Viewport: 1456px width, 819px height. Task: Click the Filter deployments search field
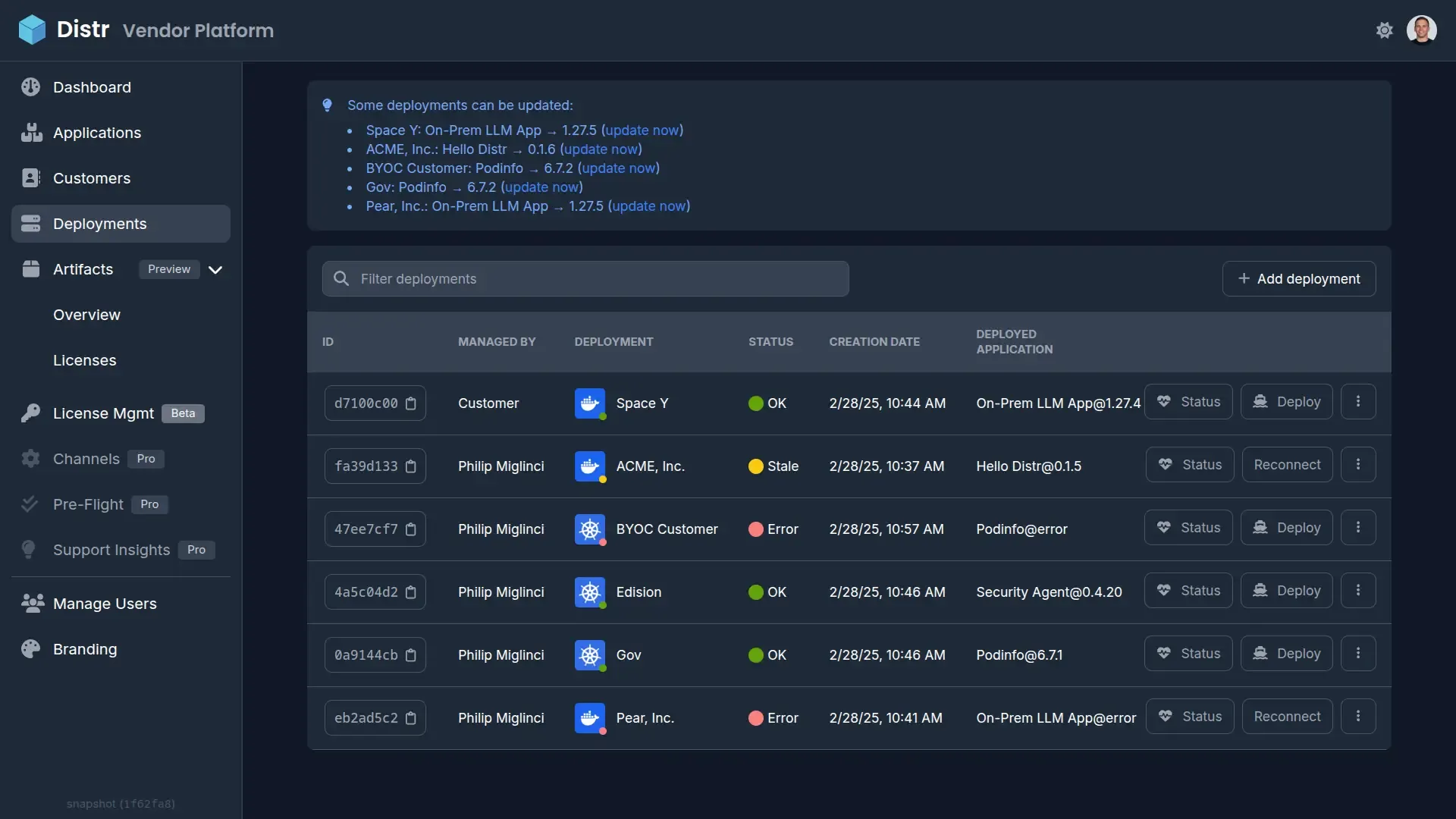[x=585, y=278]
